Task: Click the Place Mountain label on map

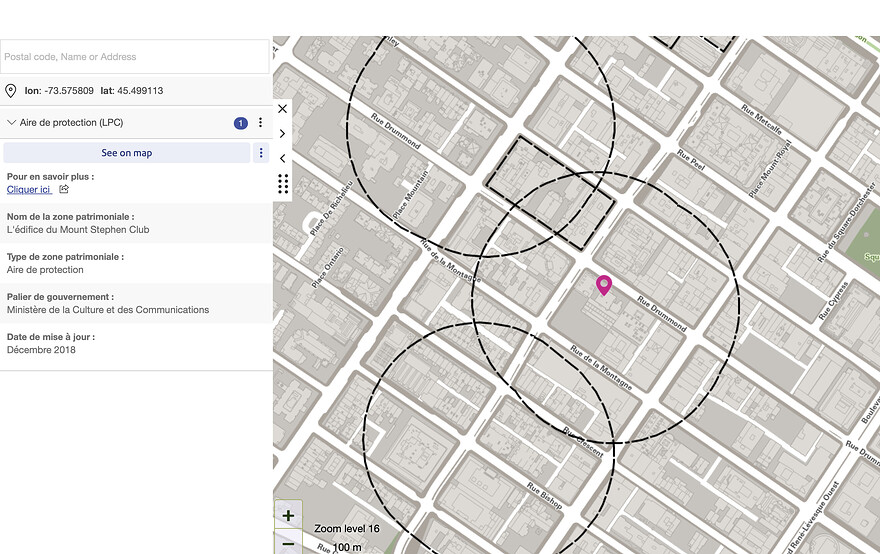Action: pyautogui.click(x=410, y=195)
